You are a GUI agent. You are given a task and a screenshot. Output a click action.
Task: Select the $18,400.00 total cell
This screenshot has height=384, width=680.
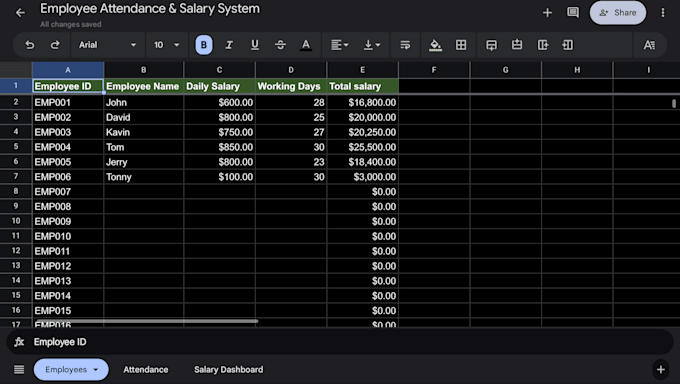click(363, 162)
